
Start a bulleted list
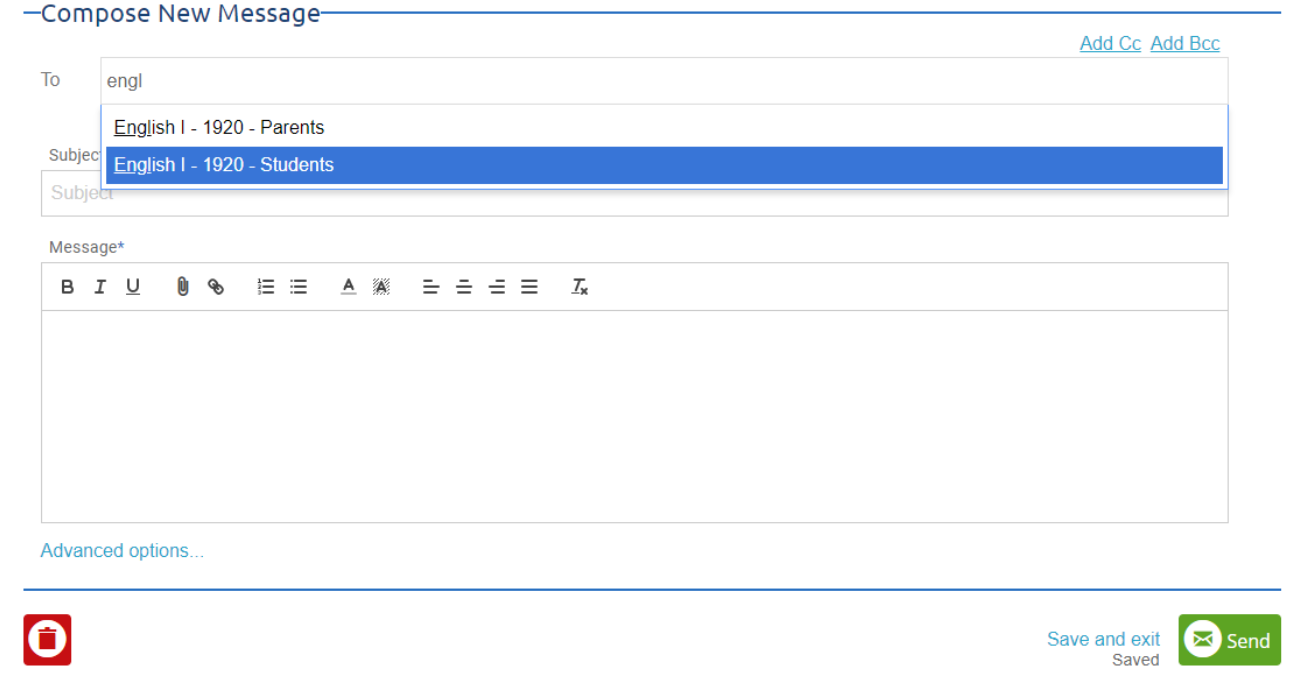(x=299, y=287)
